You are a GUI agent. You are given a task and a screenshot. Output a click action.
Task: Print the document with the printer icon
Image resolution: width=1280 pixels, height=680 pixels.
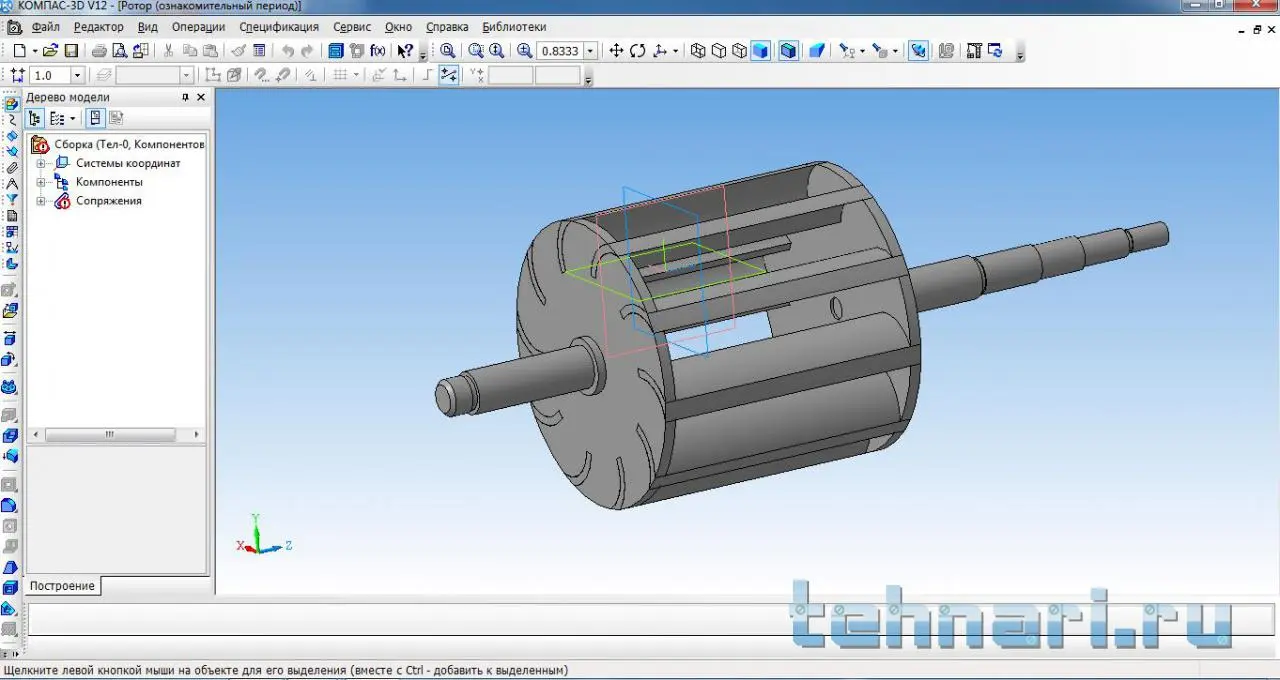99,50
